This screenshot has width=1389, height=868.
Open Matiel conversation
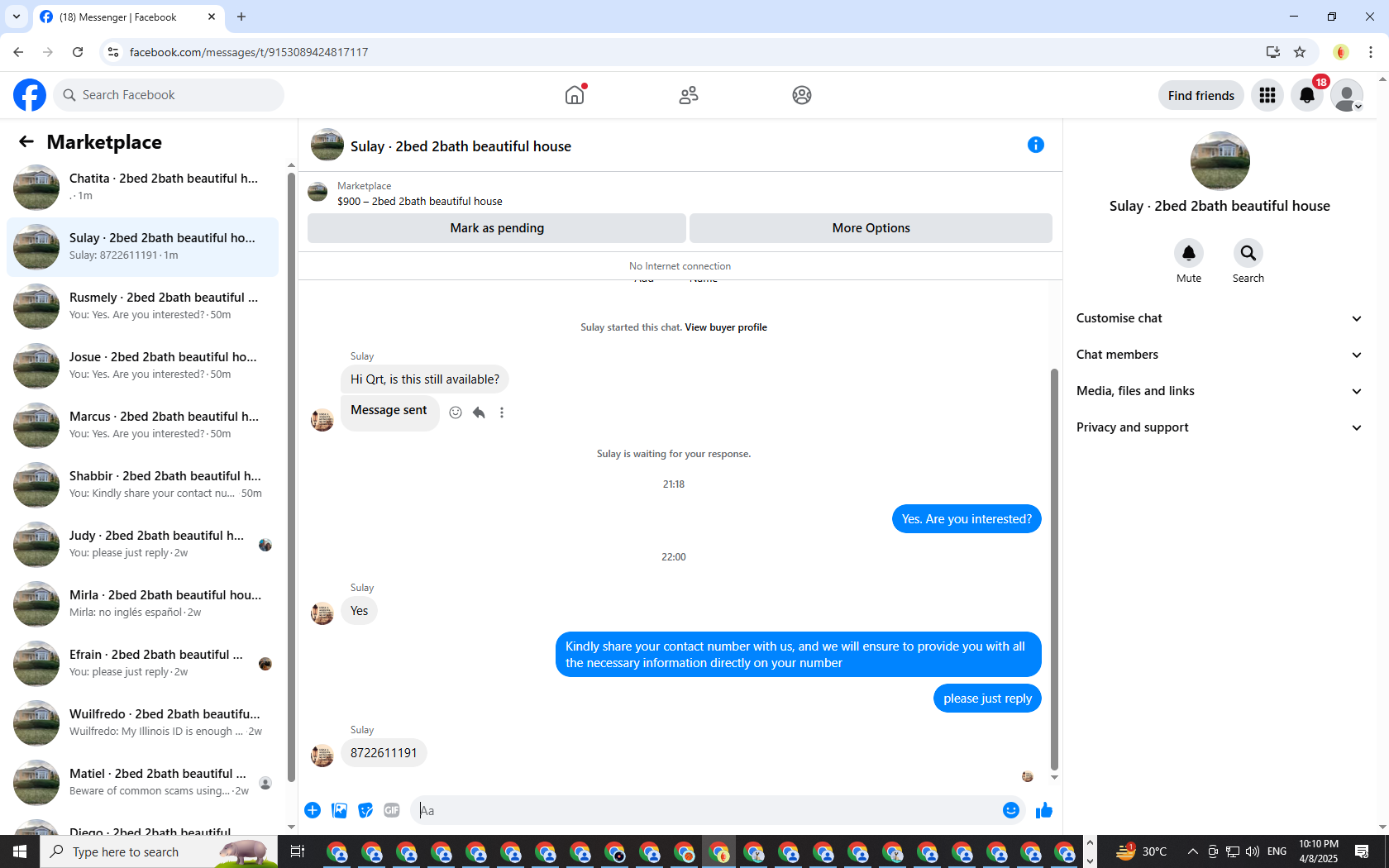click(142, 783)
